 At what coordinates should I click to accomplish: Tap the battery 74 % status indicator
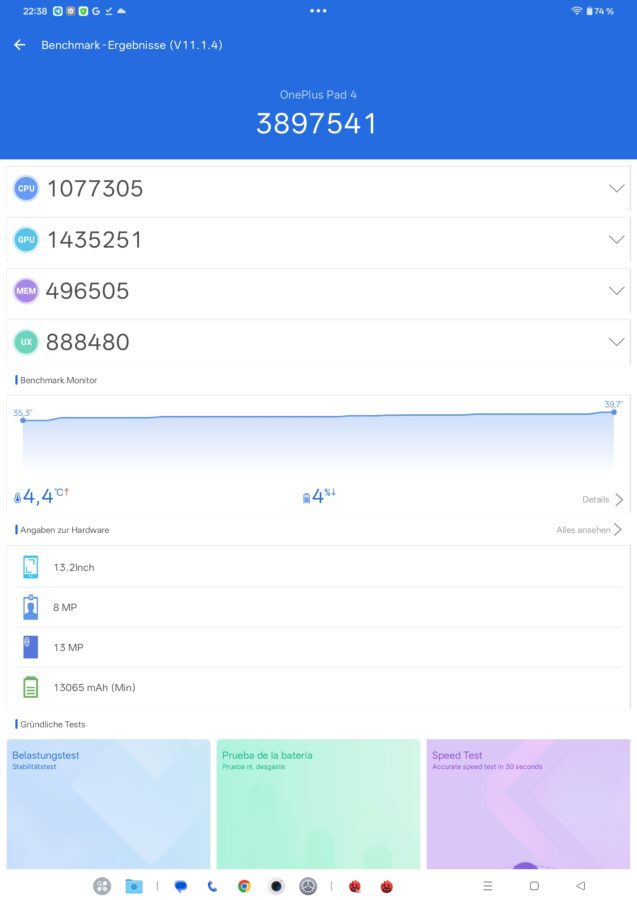[x=600, y=11]
